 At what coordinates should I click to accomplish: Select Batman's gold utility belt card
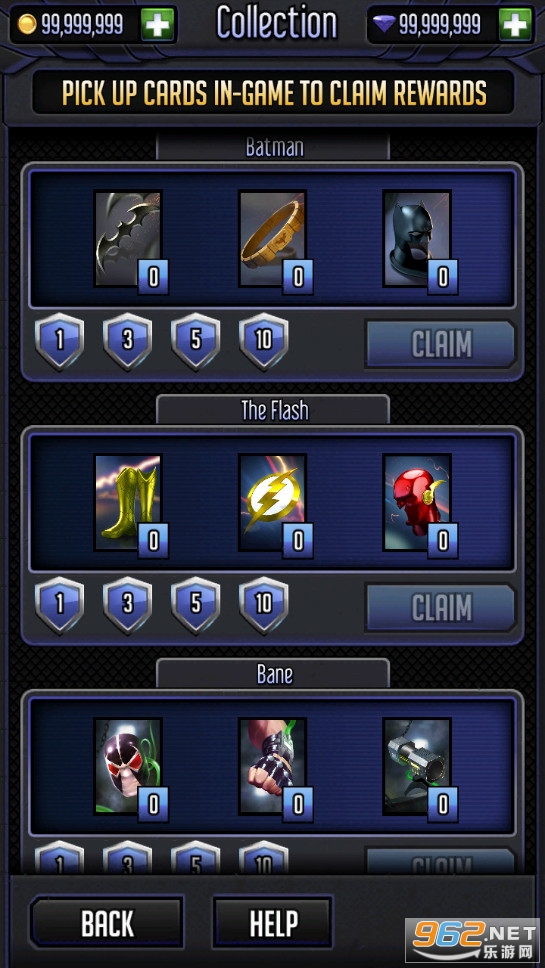[273, 239]
